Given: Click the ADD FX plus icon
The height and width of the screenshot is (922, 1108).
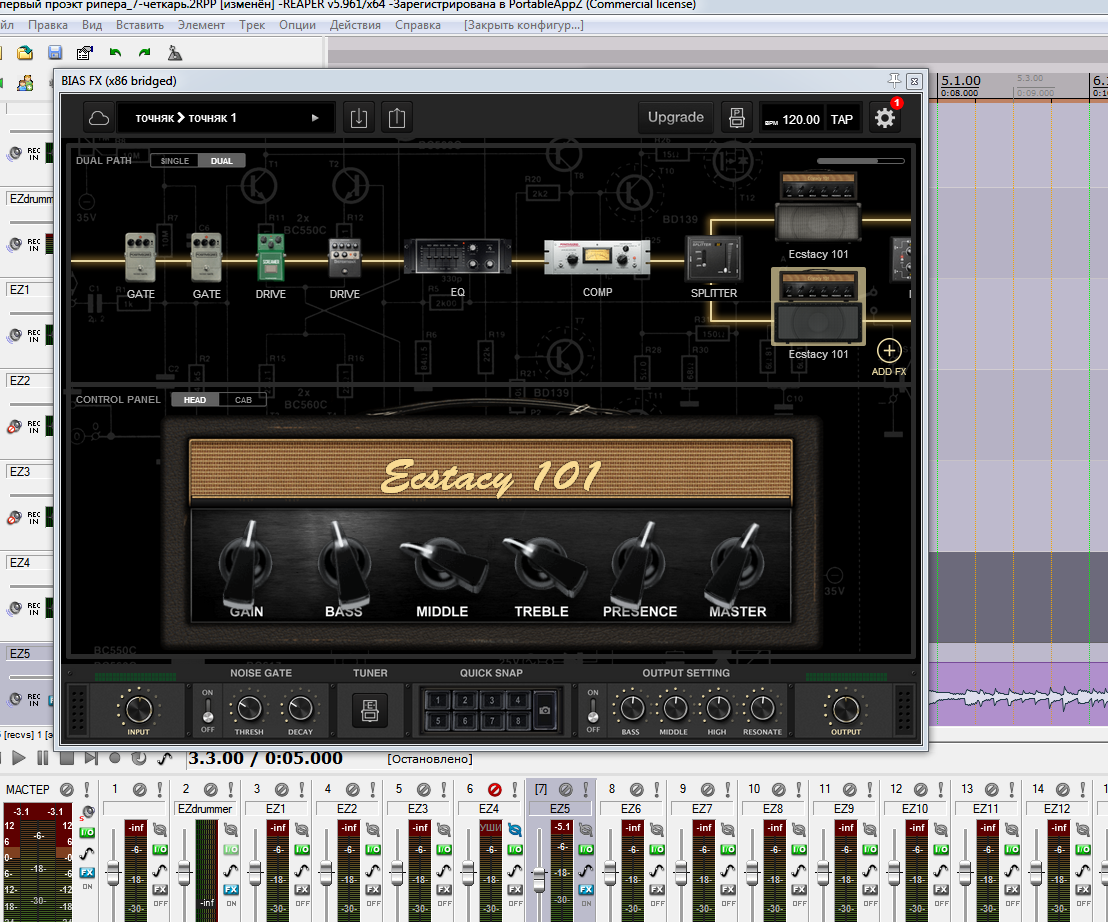Looking at the screenshot, I should 889,351.
